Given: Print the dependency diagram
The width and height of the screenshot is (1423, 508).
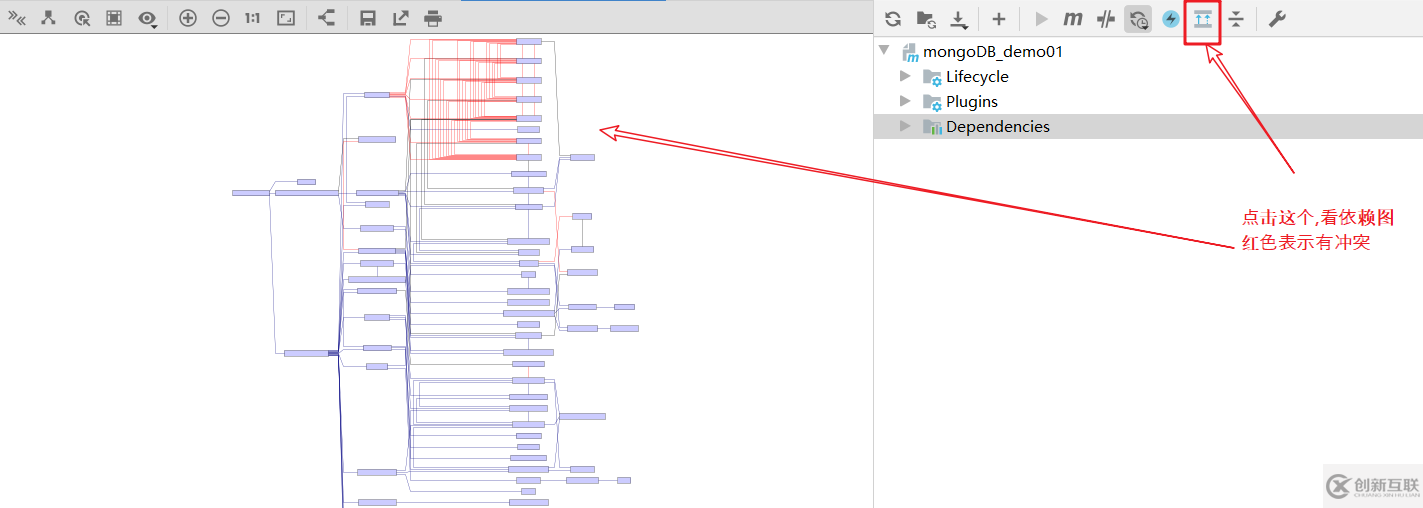Looking at the screenshot, I should point(433,18).
